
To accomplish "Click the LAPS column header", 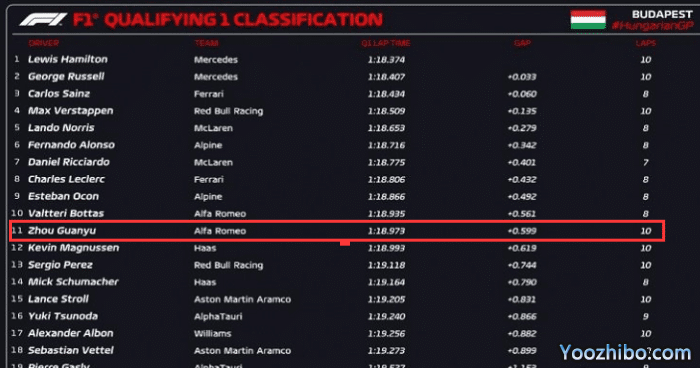I will 646,43.
